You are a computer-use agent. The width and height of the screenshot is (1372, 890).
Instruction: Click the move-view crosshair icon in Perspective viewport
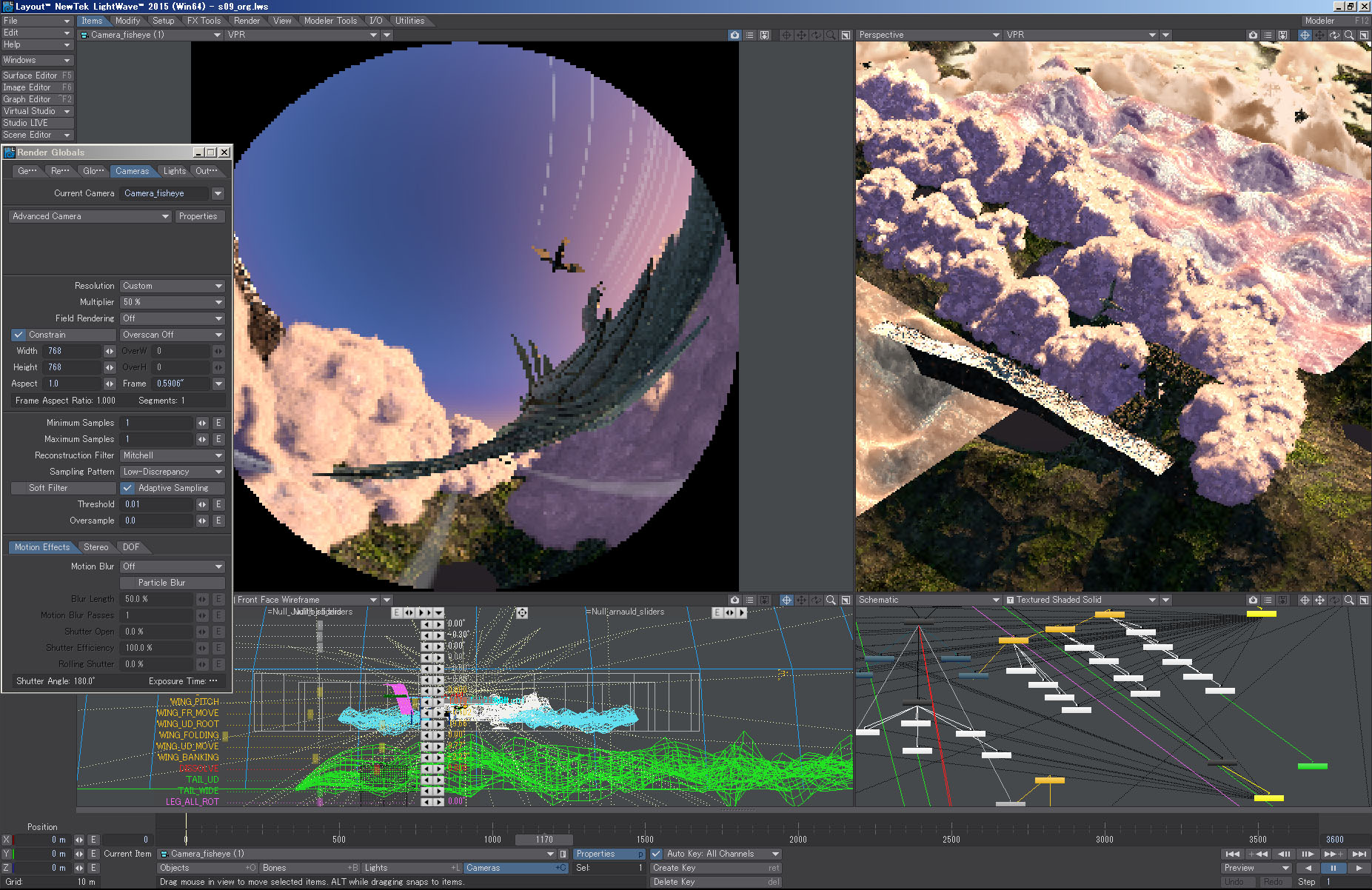click(1305, 35)
